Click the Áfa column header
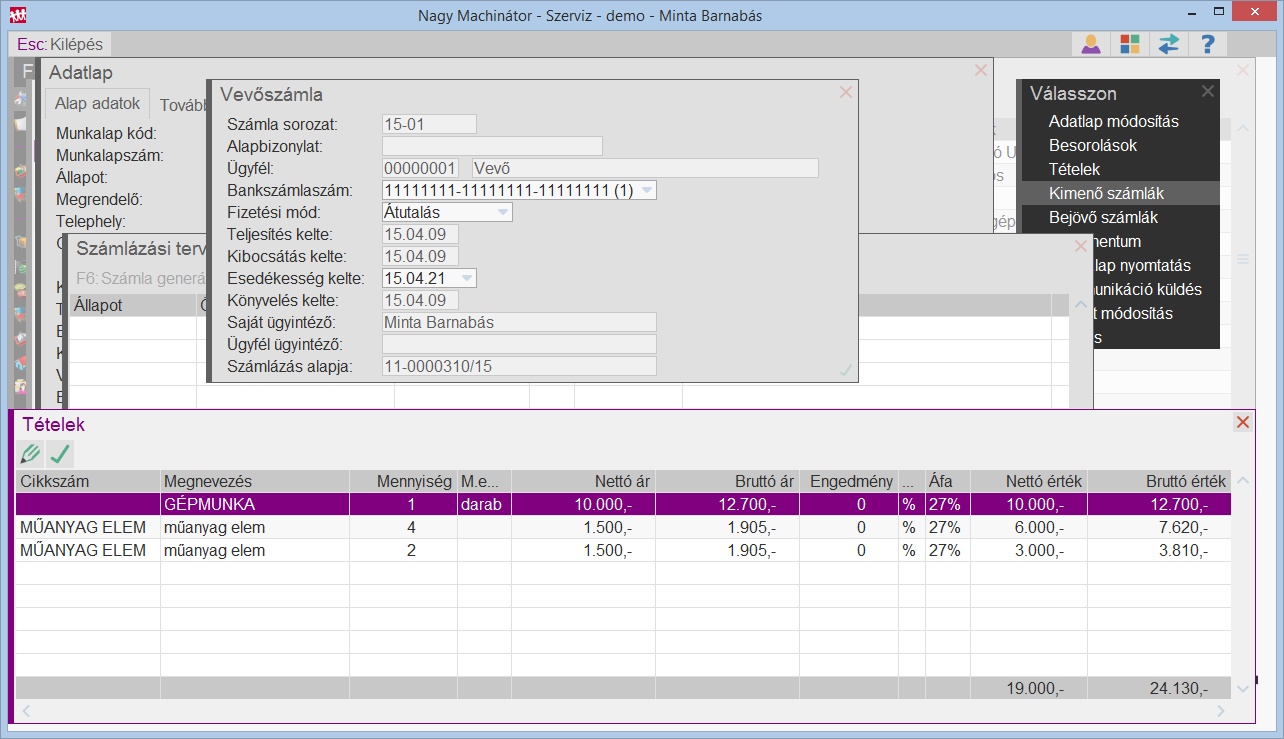The image size is (1284, 739). [x=948, y=481]
